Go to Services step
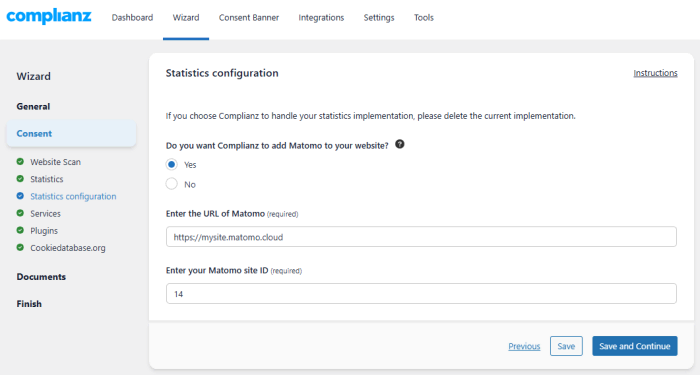700x375 pixels. pos(45,213)
